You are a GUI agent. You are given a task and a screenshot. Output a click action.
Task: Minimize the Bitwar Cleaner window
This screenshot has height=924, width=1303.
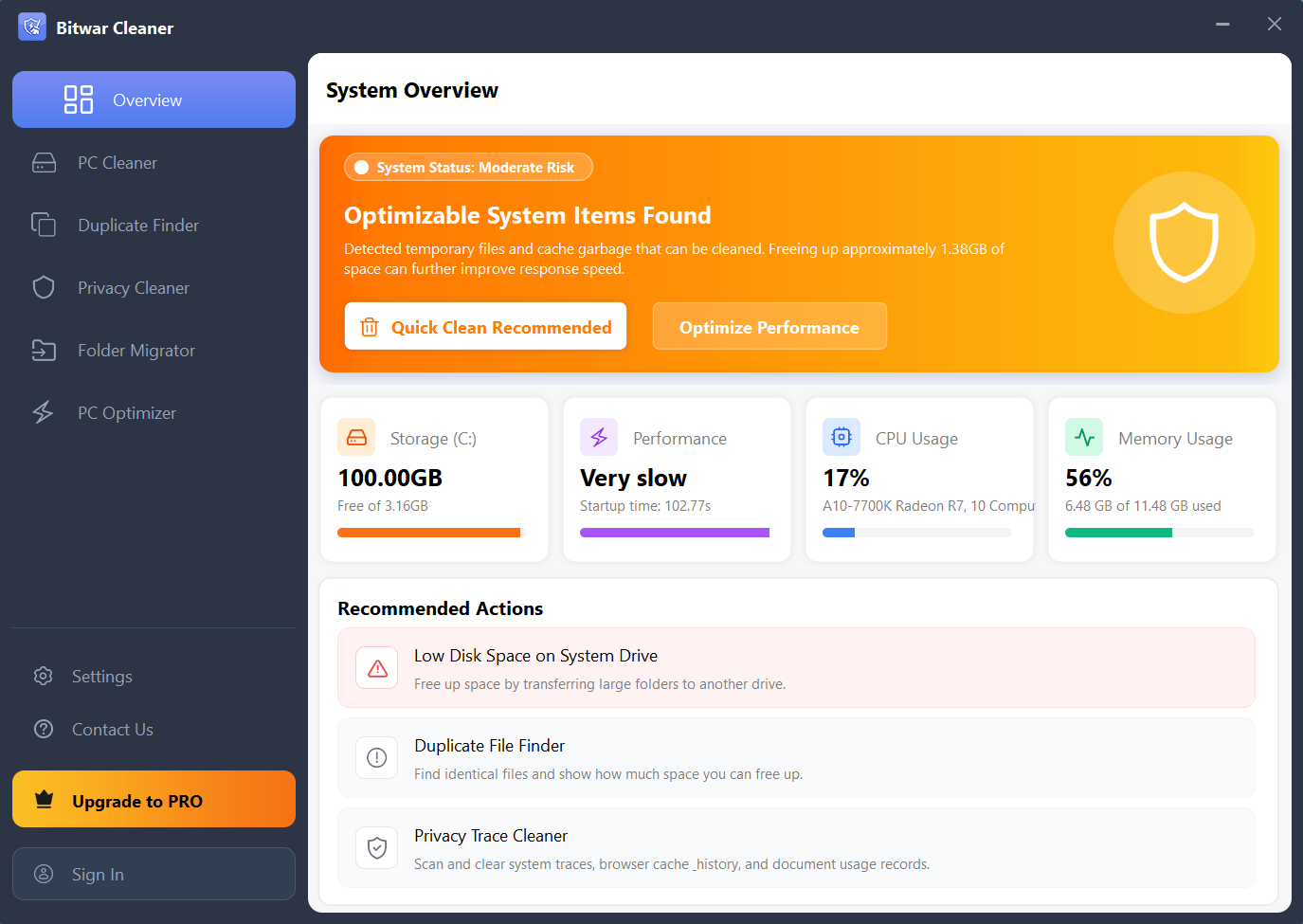tap(1222, 25)
